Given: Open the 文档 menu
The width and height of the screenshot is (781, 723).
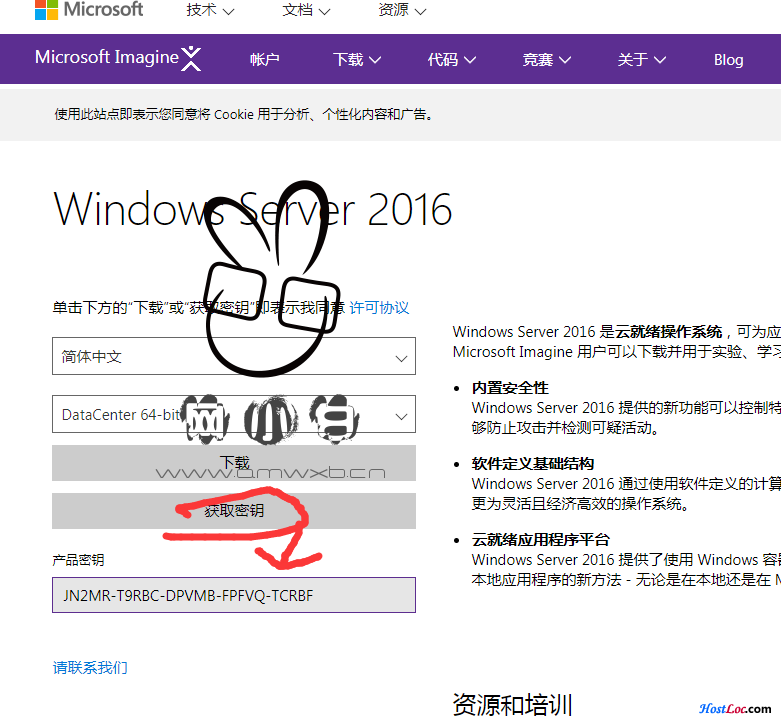Looking at the screenshot, I should [306, 10].
